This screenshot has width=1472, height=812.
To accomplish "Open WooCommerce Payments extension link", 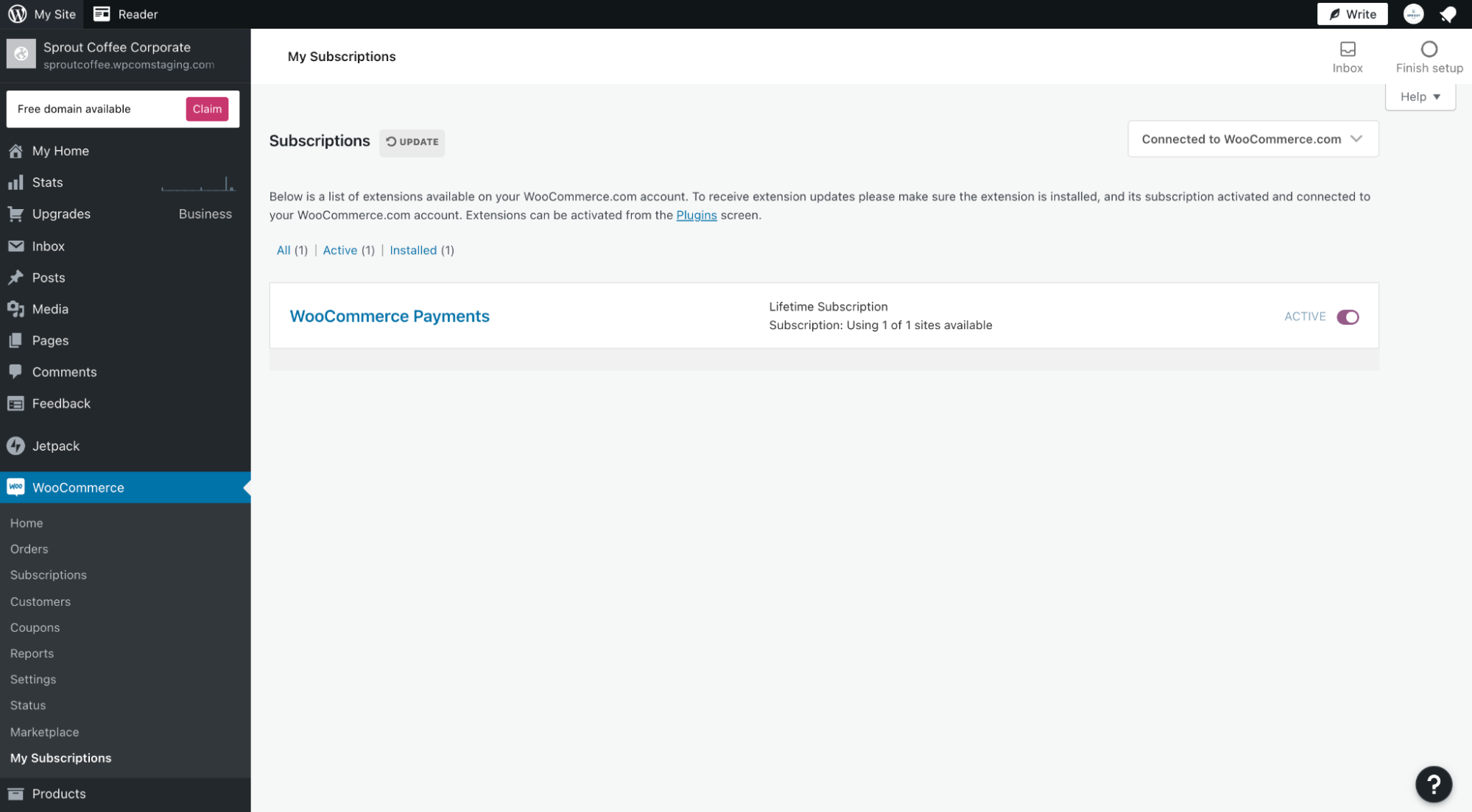I will [390, 316].
